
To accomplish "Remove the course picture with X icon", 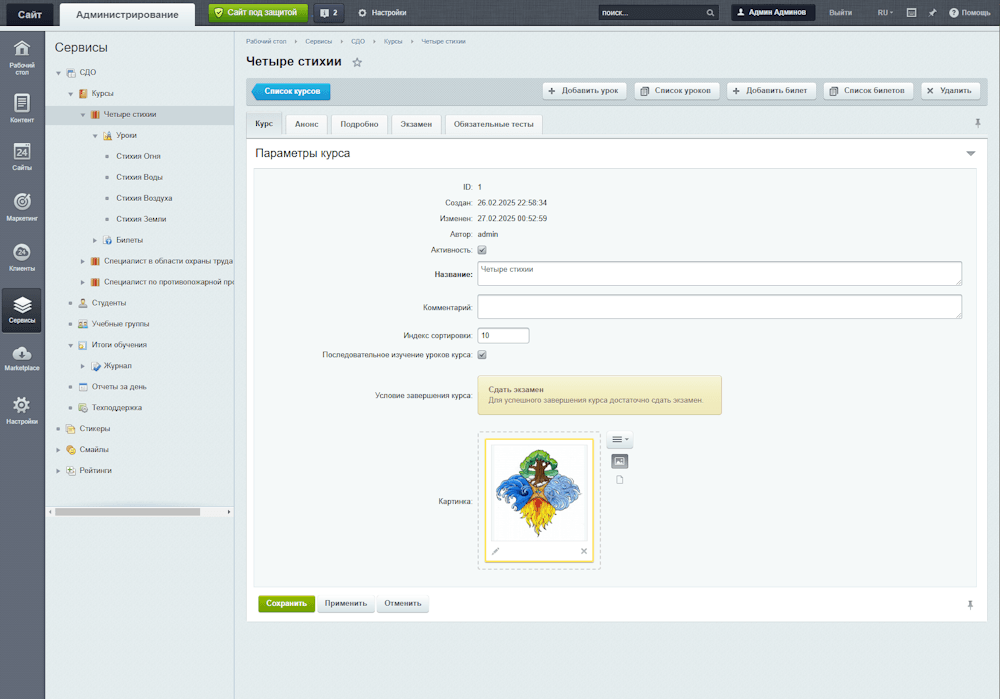I will tap(584, 551).
